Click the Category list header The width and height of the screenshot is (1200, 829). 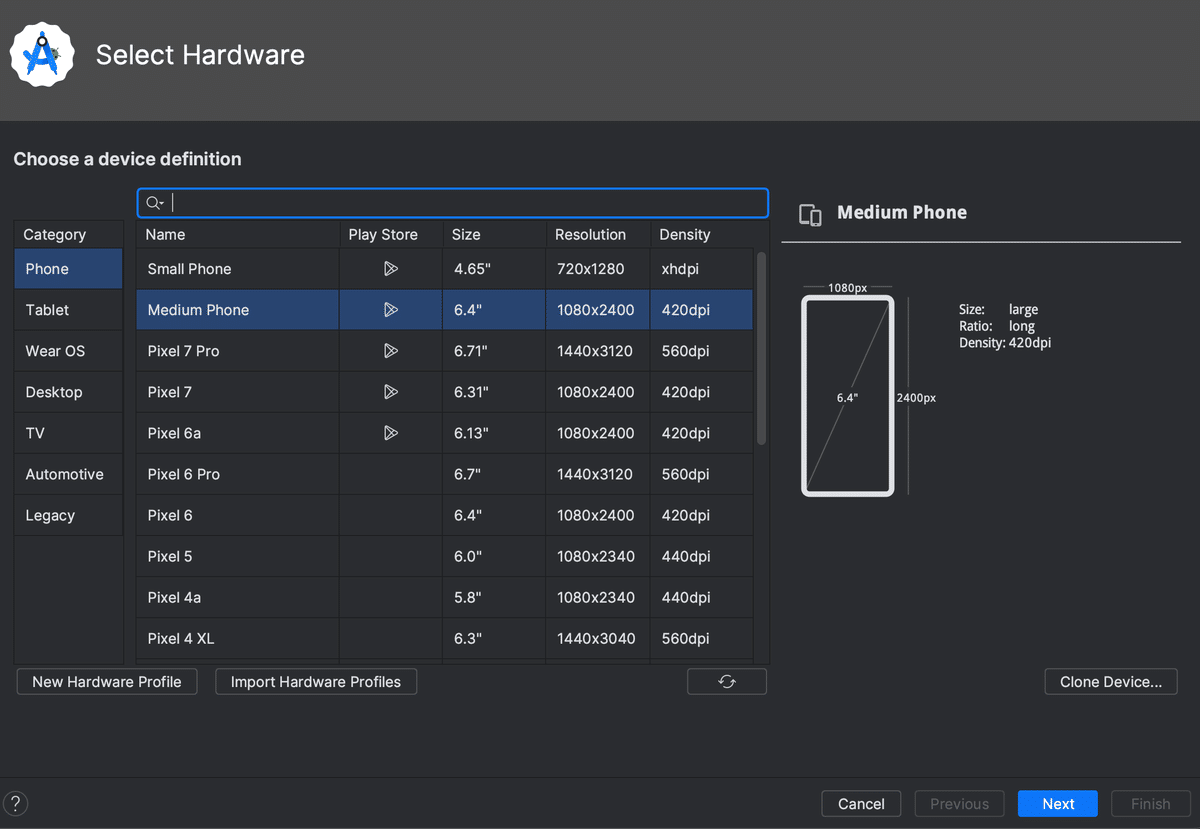(x=68, y=234)
